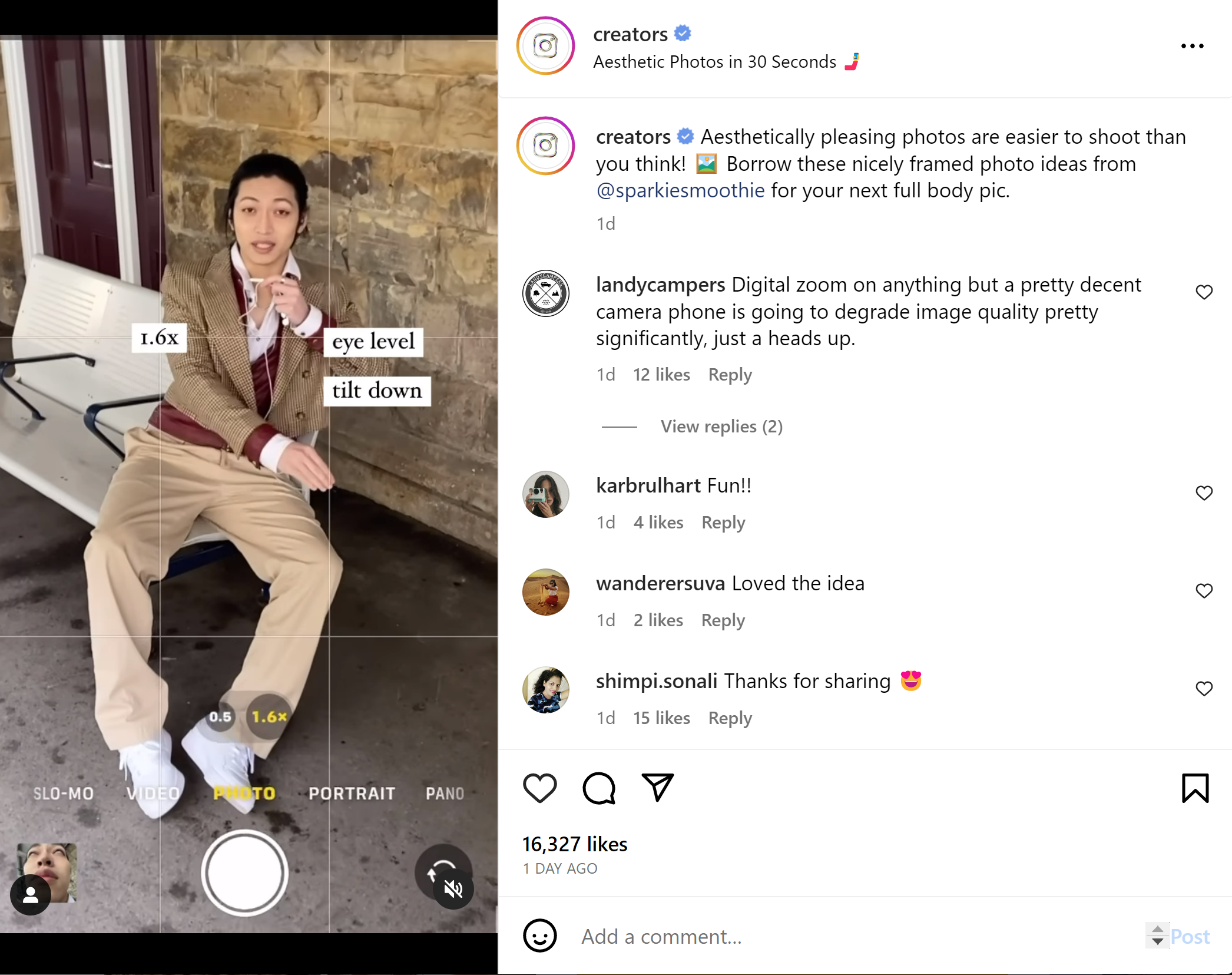Click verified badge next to creators header

682,34
